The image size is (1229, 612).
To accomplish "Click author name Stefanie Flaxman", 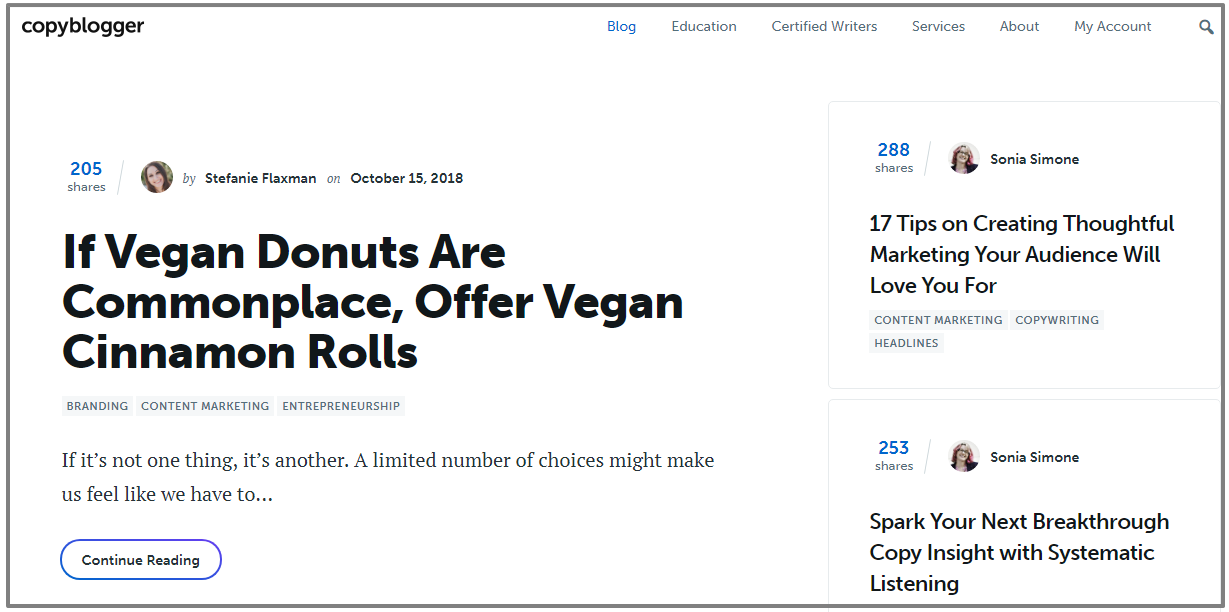I will (260, 177).
